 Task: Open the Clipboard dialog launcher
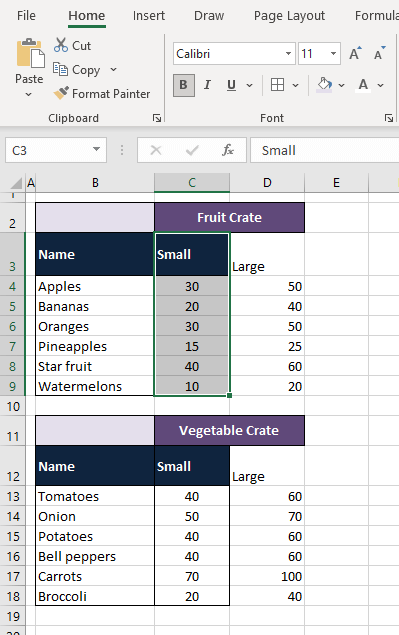coord(157,118)
